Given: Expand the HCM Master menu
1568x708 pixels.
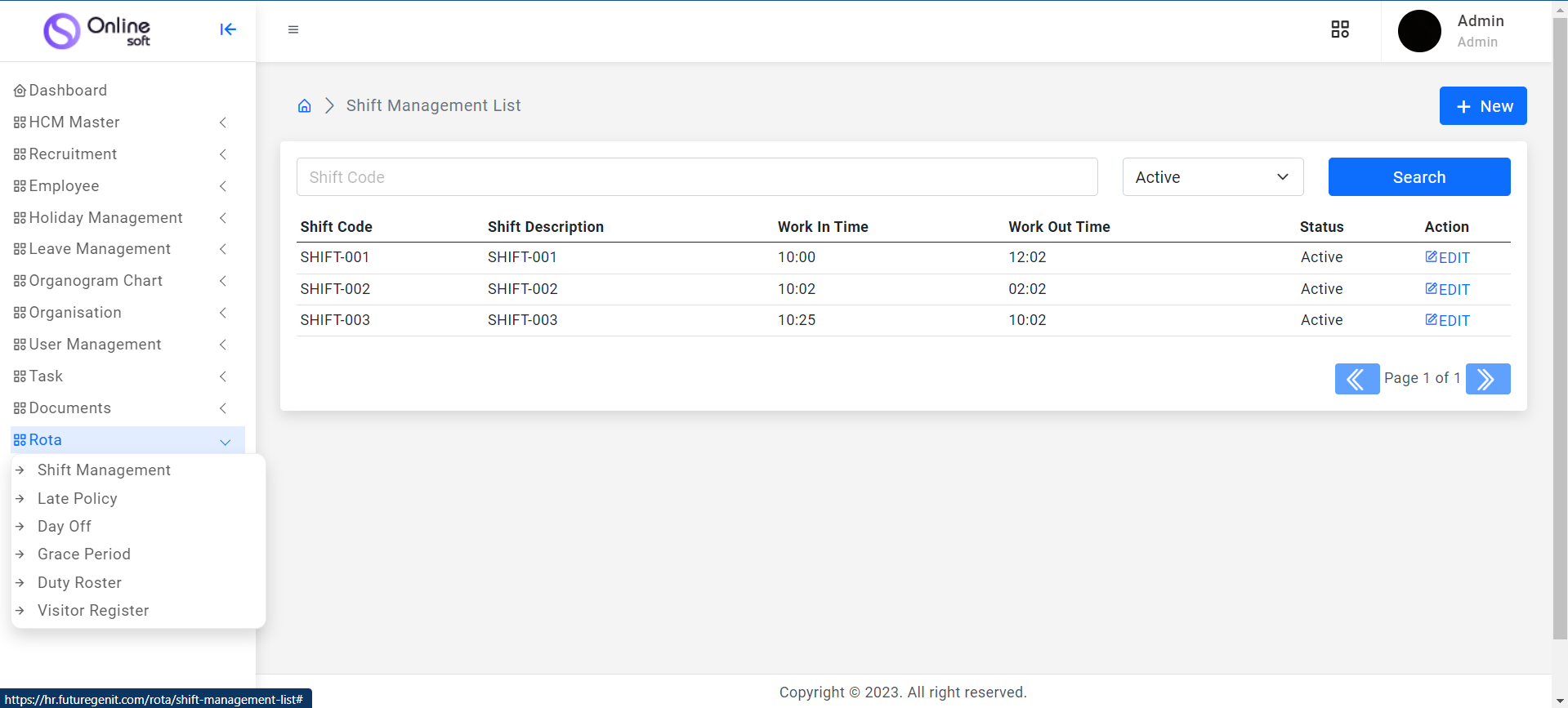Looking at the screenshot, I should click(x=120, y=122).
